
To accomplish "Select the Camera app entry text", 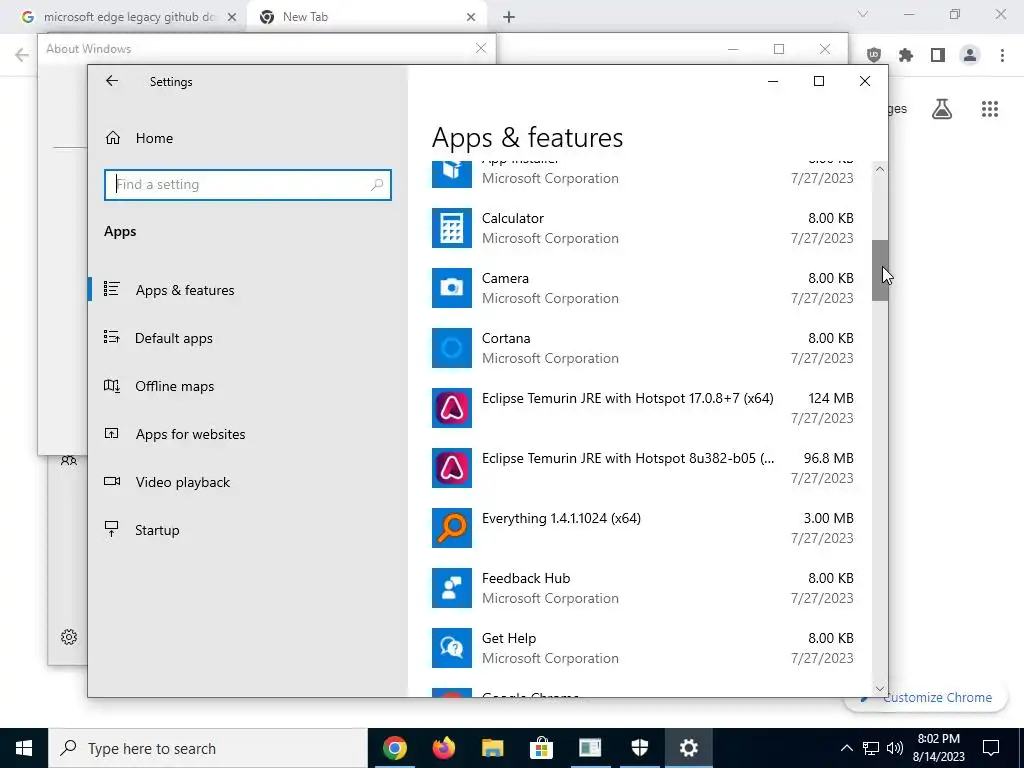I will coord(505,278).
